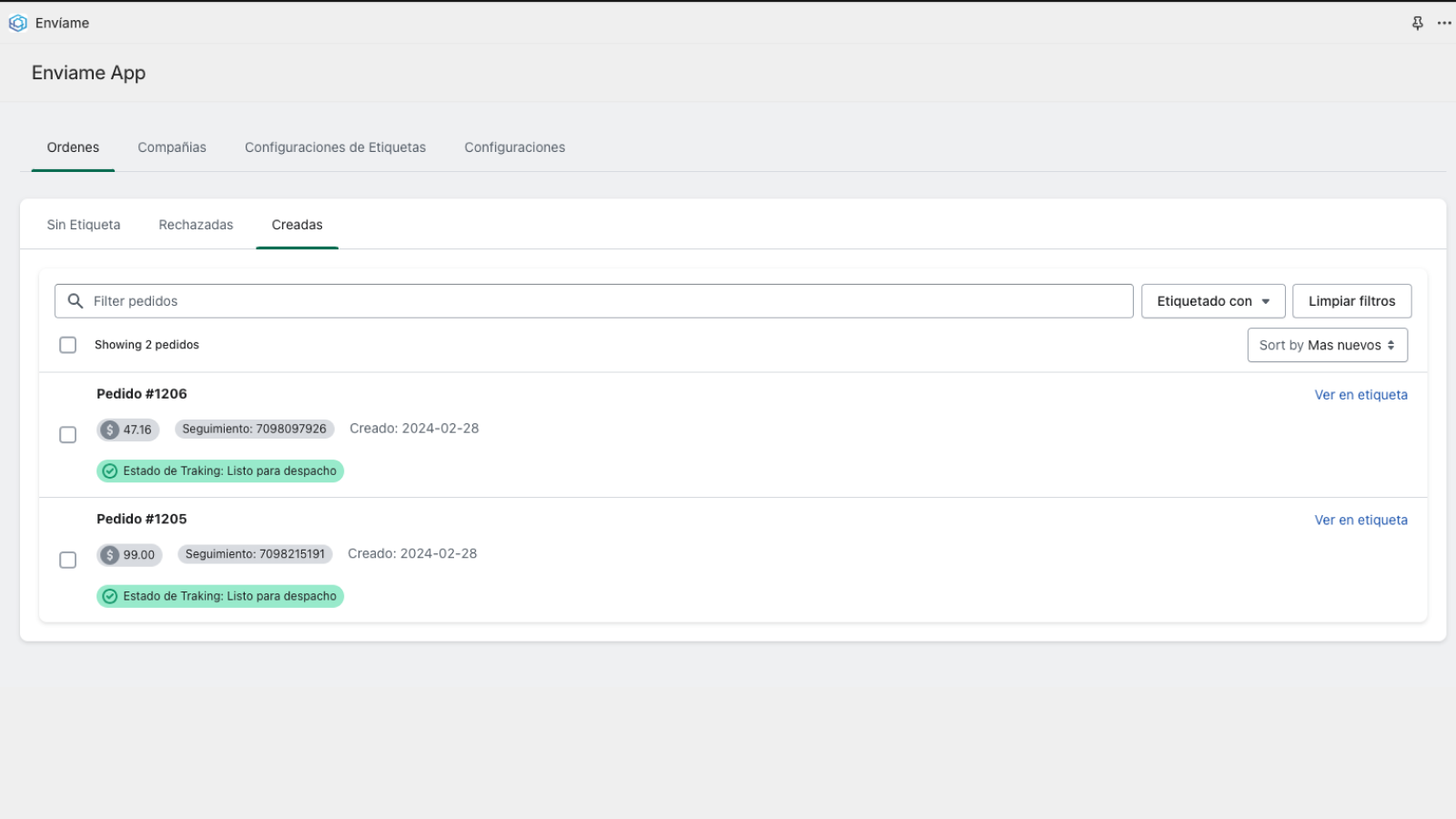
Task: Click the Showing 2 pedidos label
Action: click(147, 345)
